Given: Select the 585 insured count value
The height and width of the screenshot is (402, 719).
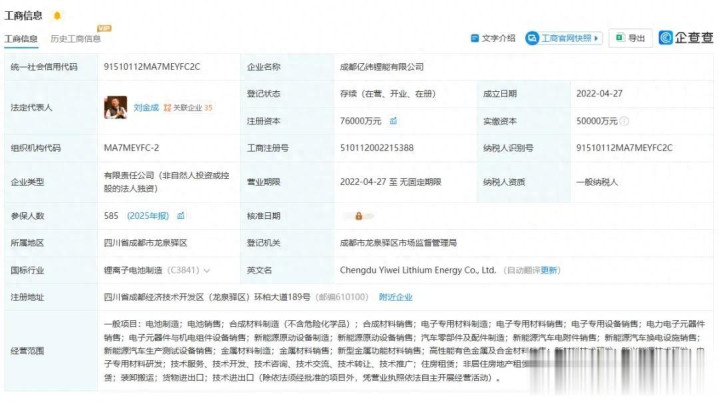Looking at the screenshot, I should (x=111, y=216).
